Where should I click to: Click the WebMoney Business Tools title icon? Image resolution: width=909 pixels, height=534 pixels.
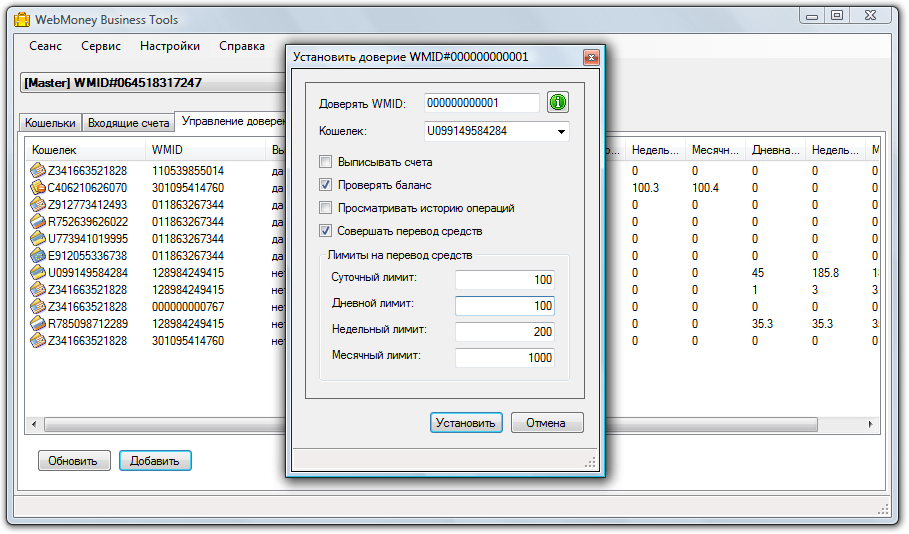click(x=20, y=17)
